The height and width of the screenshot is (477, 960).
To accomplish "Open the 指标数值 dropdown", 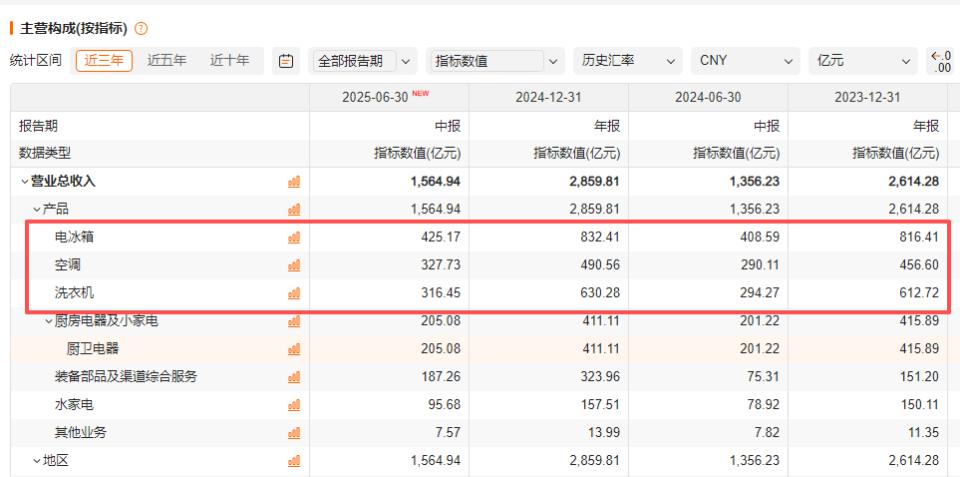I will click(494, 61).
